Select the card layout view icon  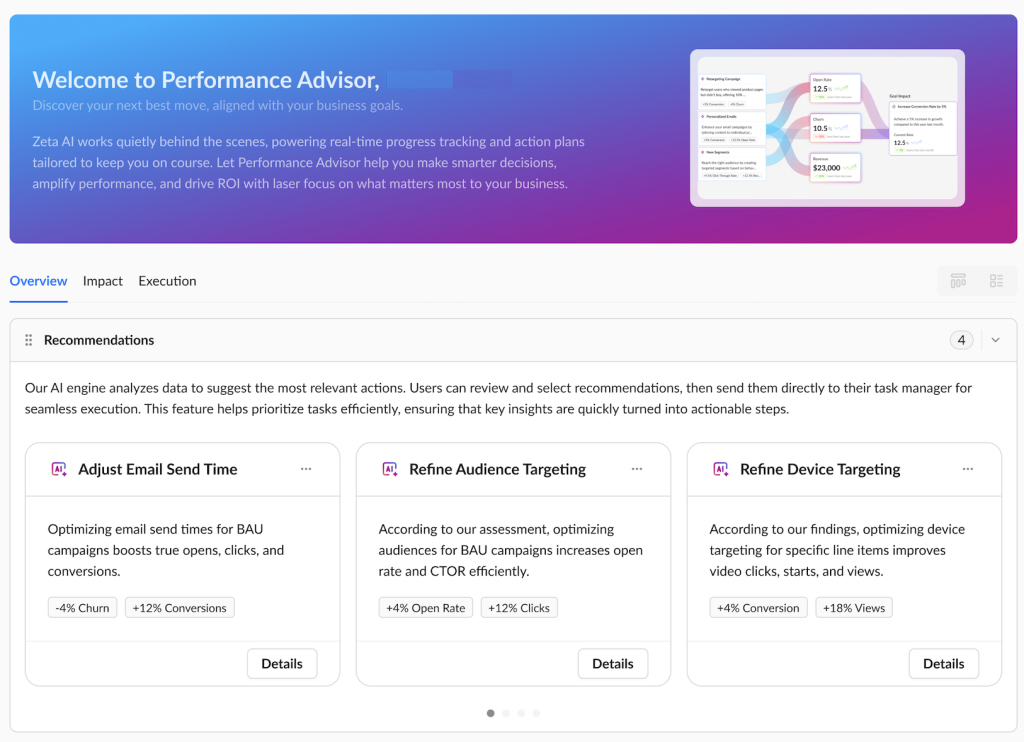pyautogui.click(x=956, y=281)
